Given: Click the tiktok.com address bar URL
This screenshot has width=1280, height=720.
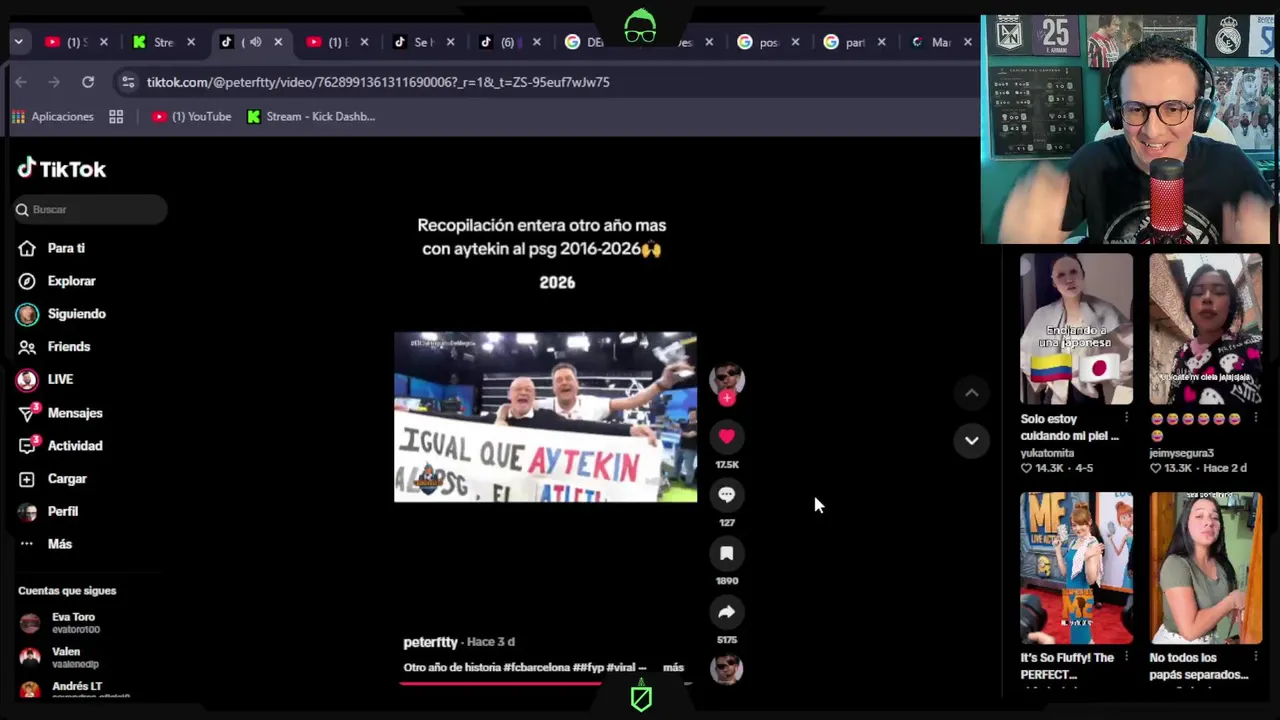Looking at the screenshot, I should [378, 82].
